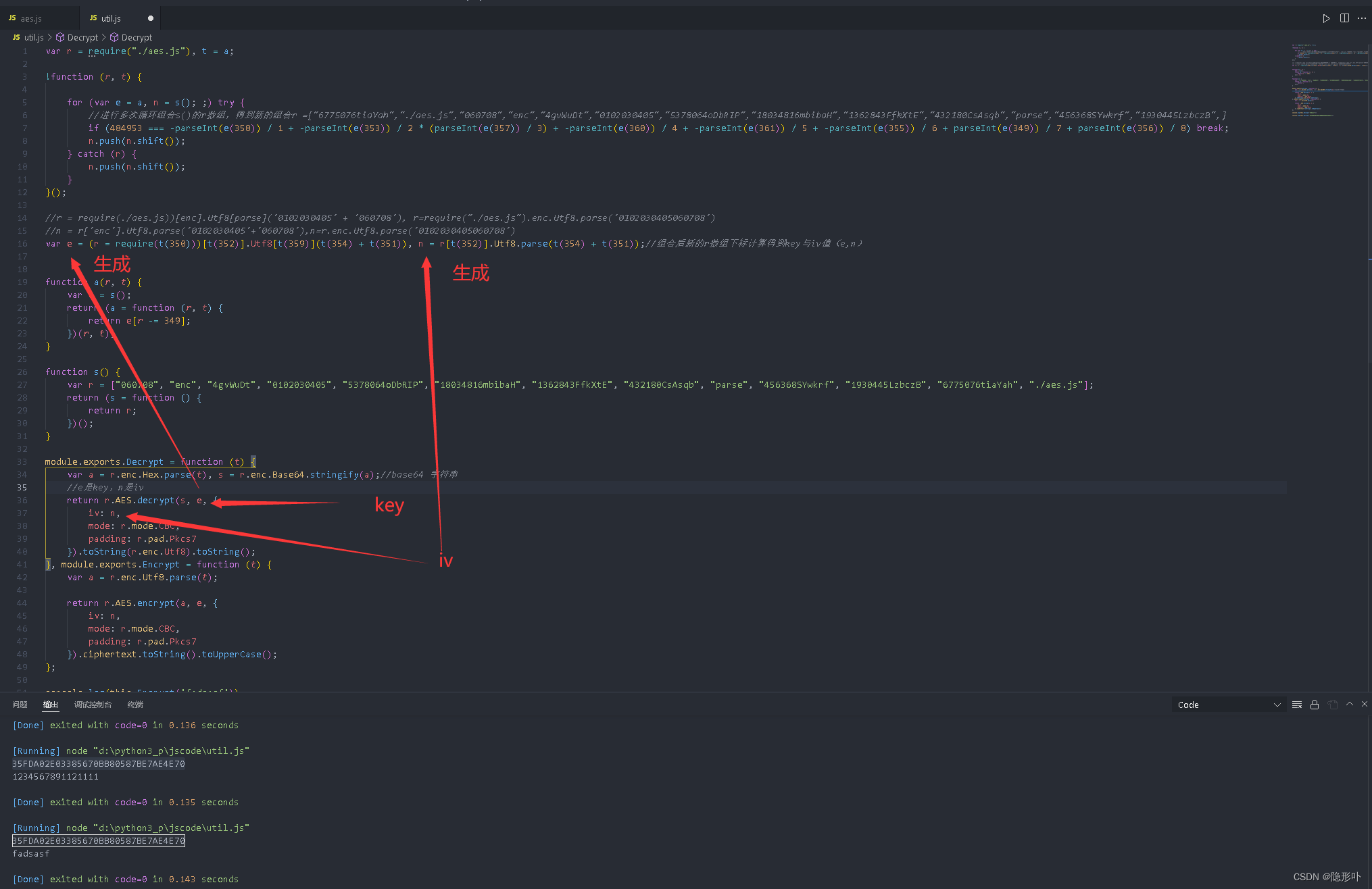Open the editor More Actions menu
The image size is (1372, 889).
pos(1362,18)
